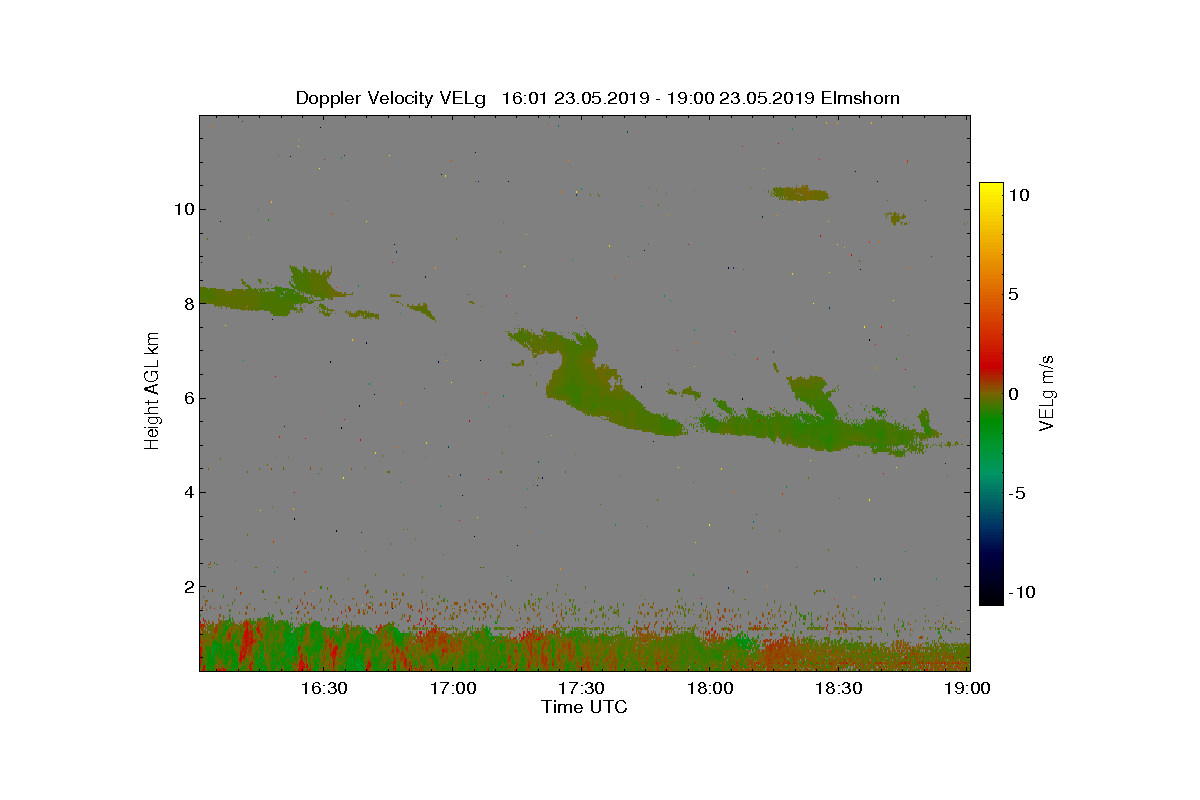Click the 16:30 time tick label
1200x800 pixels.
[x=324, y=688]
